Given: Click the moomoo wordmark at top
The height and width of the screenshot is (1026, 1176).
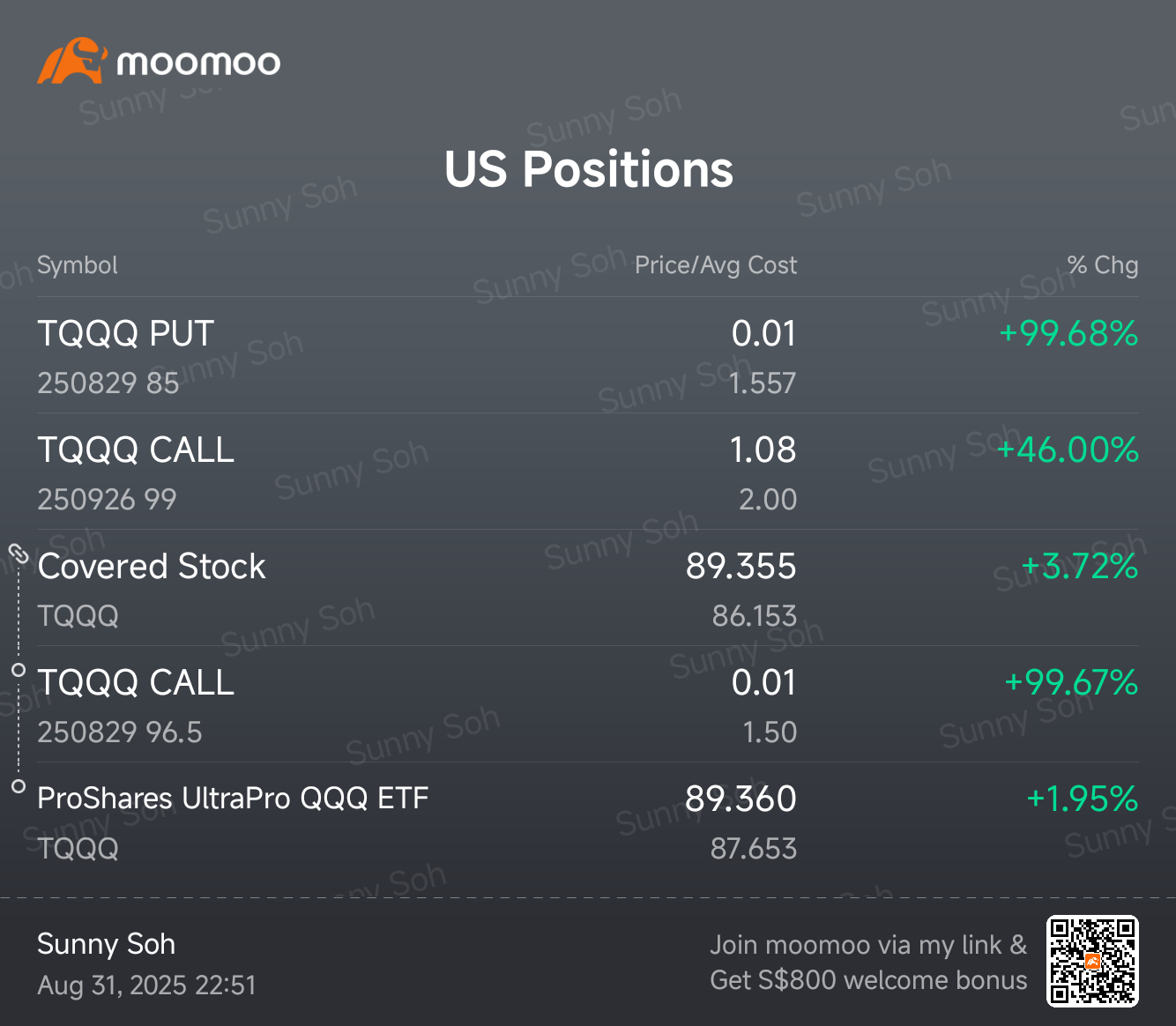Looking at the screenshot, I should 198,63.
